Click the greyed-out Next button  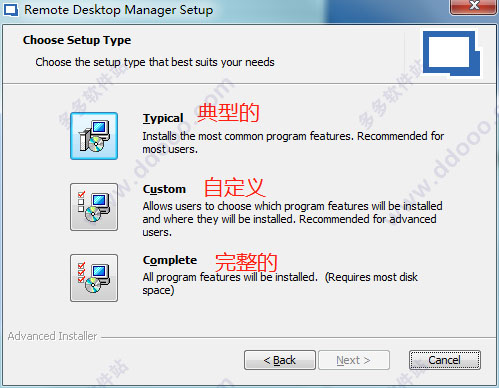354,360
